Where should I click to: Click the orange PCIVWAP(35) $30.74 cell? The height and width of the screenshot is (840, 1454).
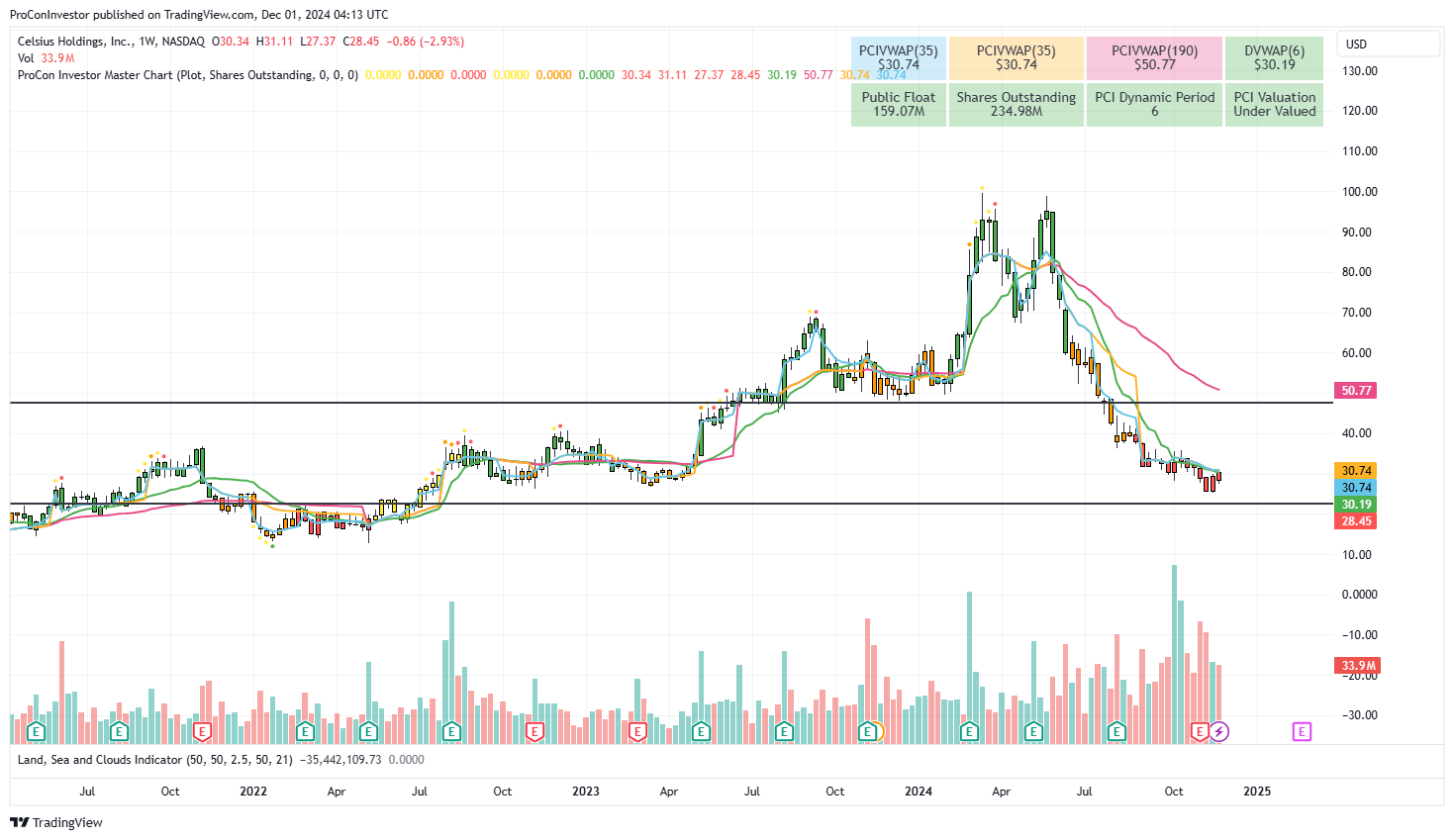(x=1017, y=58)
